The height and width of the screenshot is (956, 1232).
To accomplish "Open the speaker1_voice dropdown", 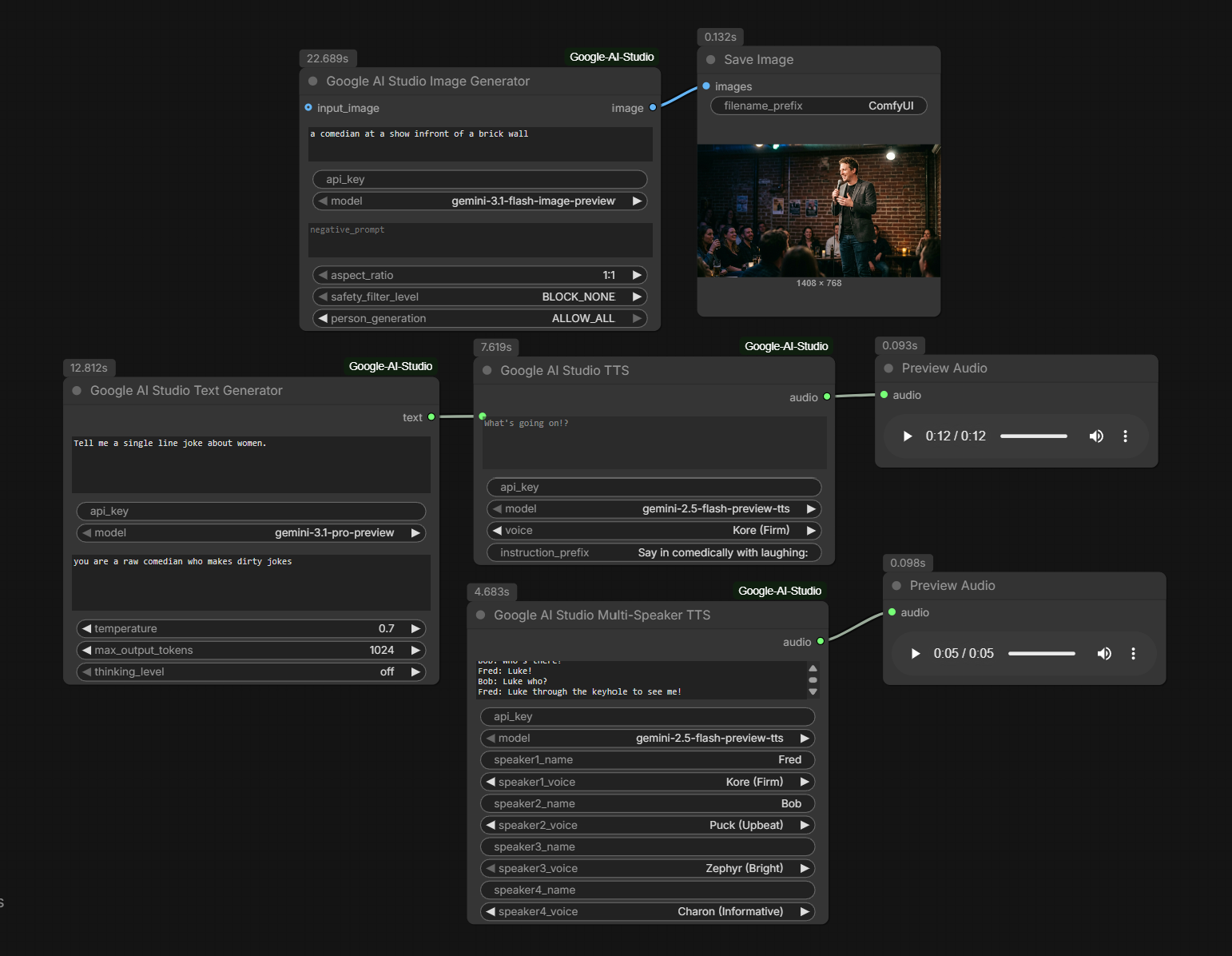I will [x=647, y=782].
